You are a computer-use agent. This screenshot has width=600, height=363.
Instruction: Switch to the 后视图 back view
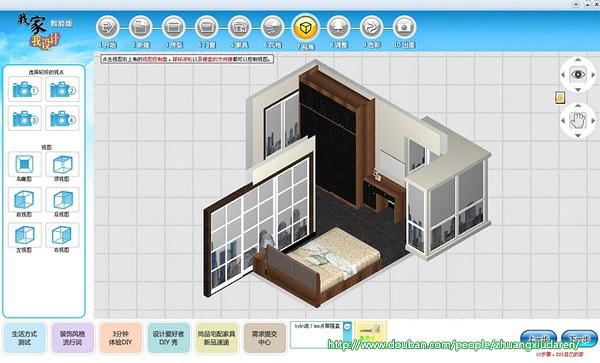[x=62, y=200]
